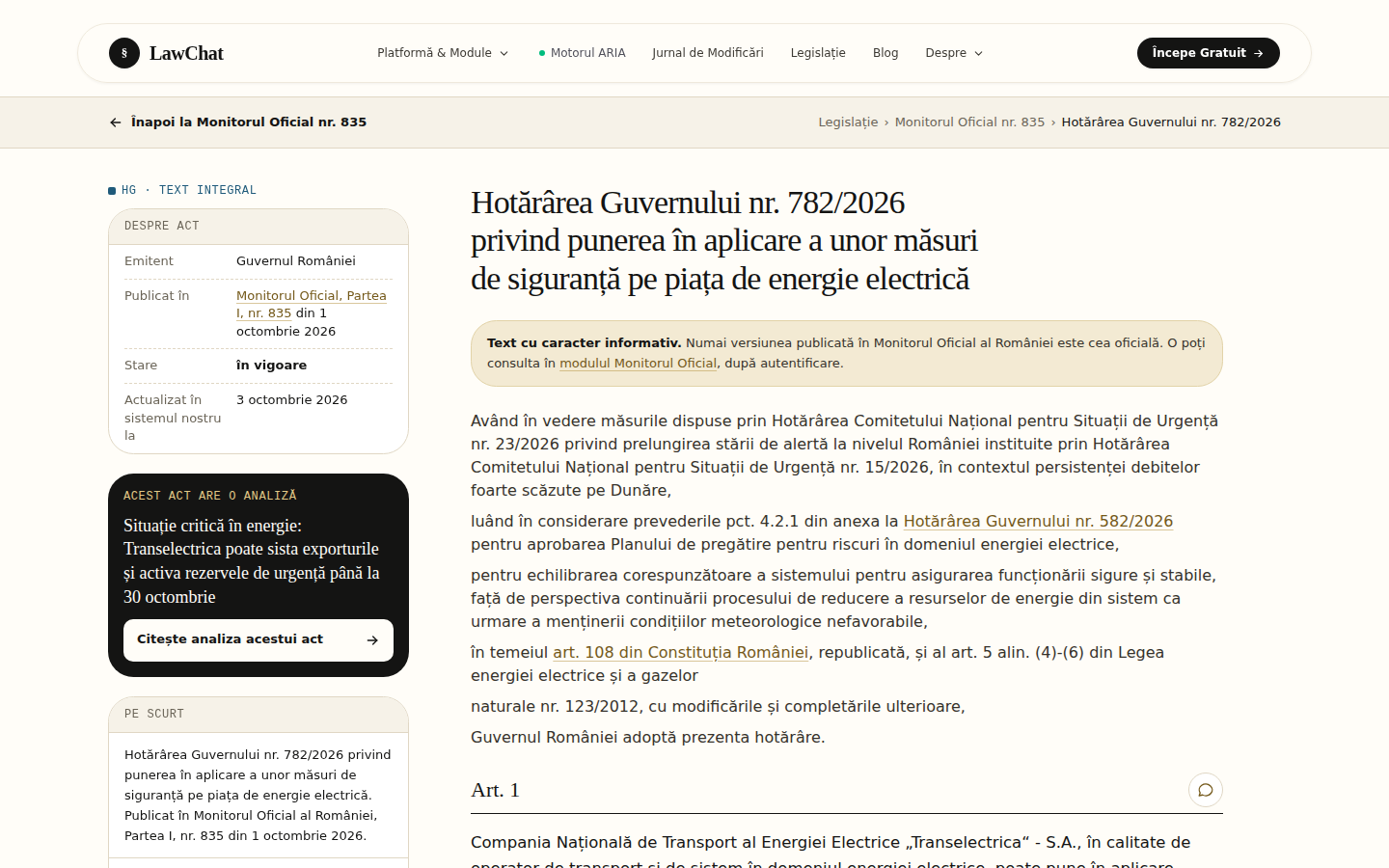Click the 'Guvernul României' emitent value
Image resolution: width=1389 pixels, height=868 pixels.
[x=296, y=261]
